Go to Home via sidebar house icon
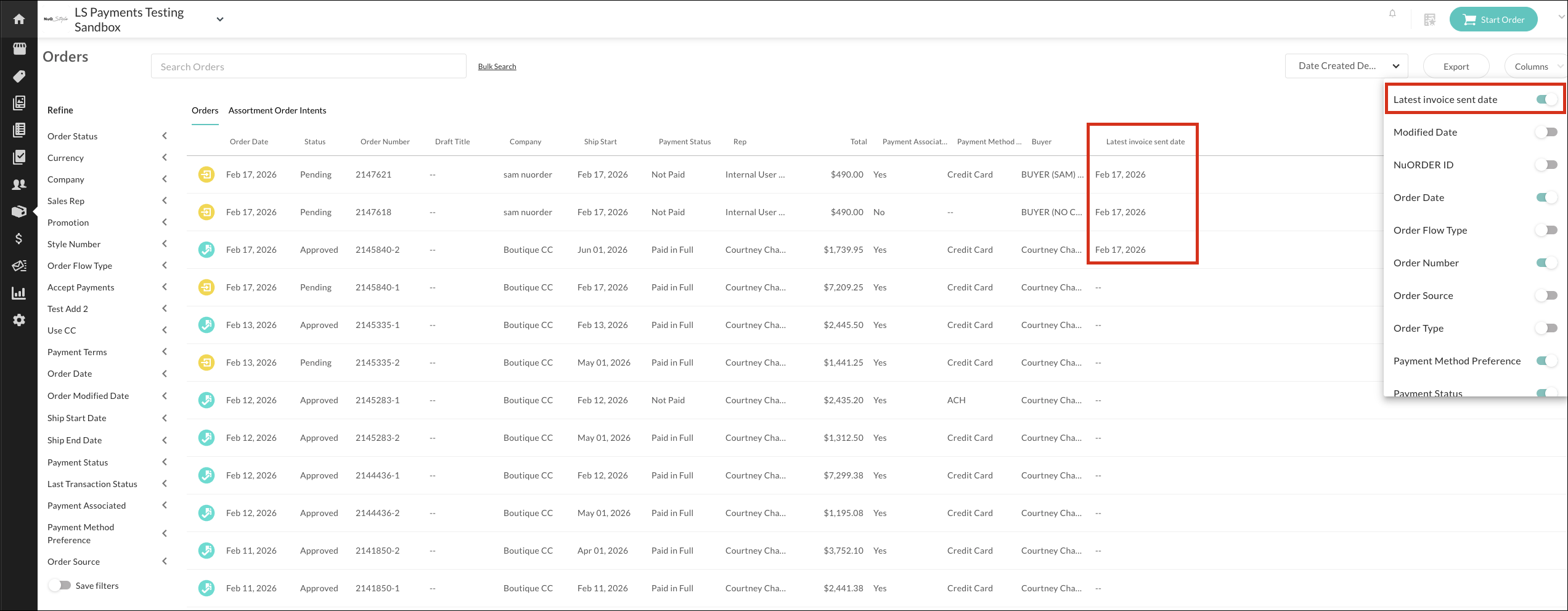This screenshot has width=1568, height=611. (x=19, y=19)
